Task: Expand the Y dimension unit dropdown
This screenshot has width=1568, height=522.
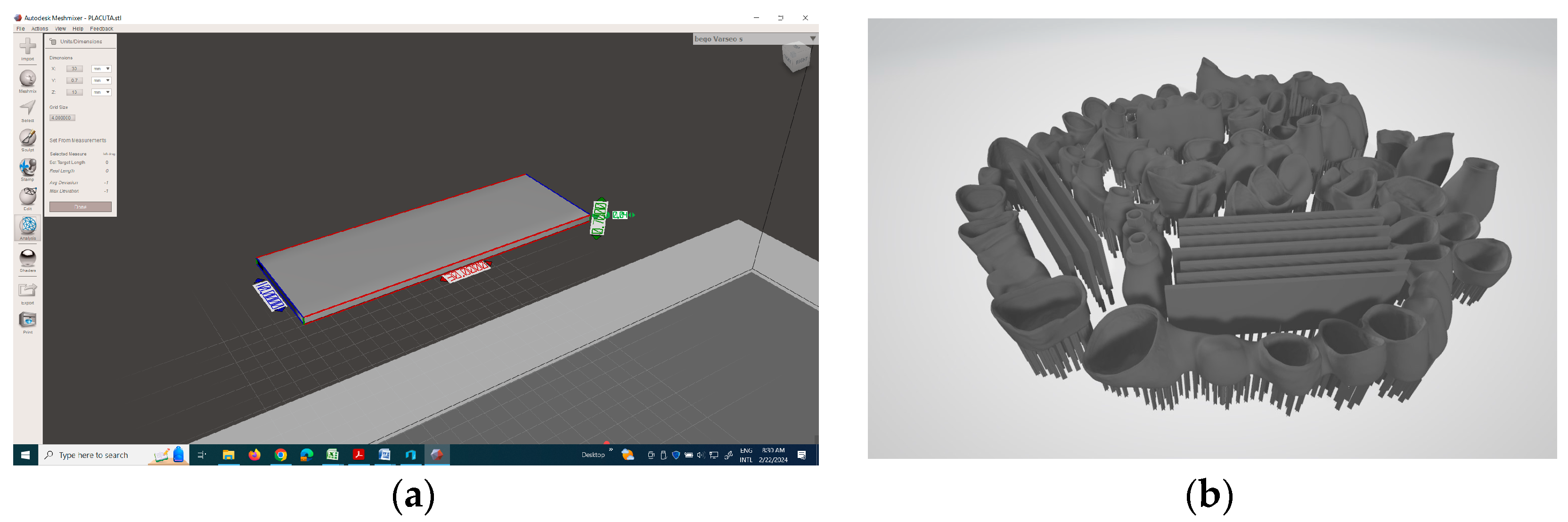Action: tap(101, 80)
